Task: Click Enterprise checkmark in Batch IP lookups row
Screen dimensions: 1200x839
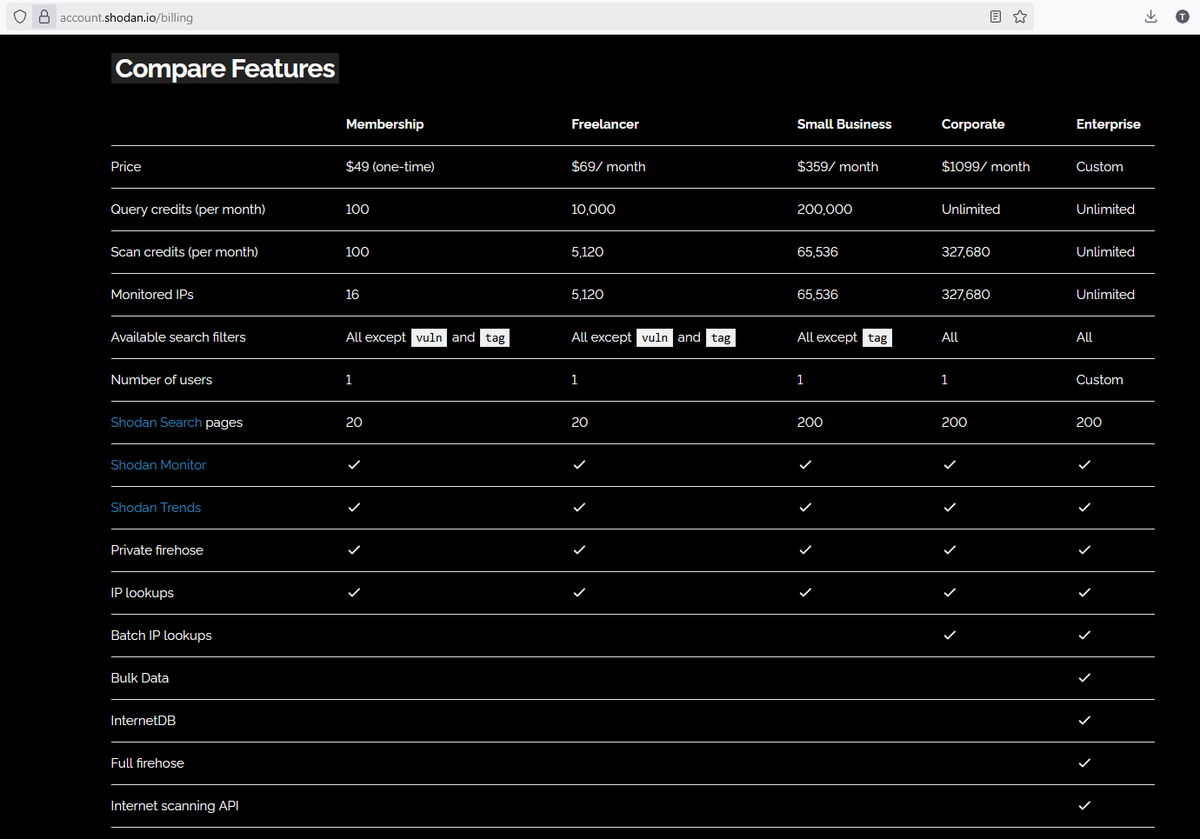Action: point(1084,635)
